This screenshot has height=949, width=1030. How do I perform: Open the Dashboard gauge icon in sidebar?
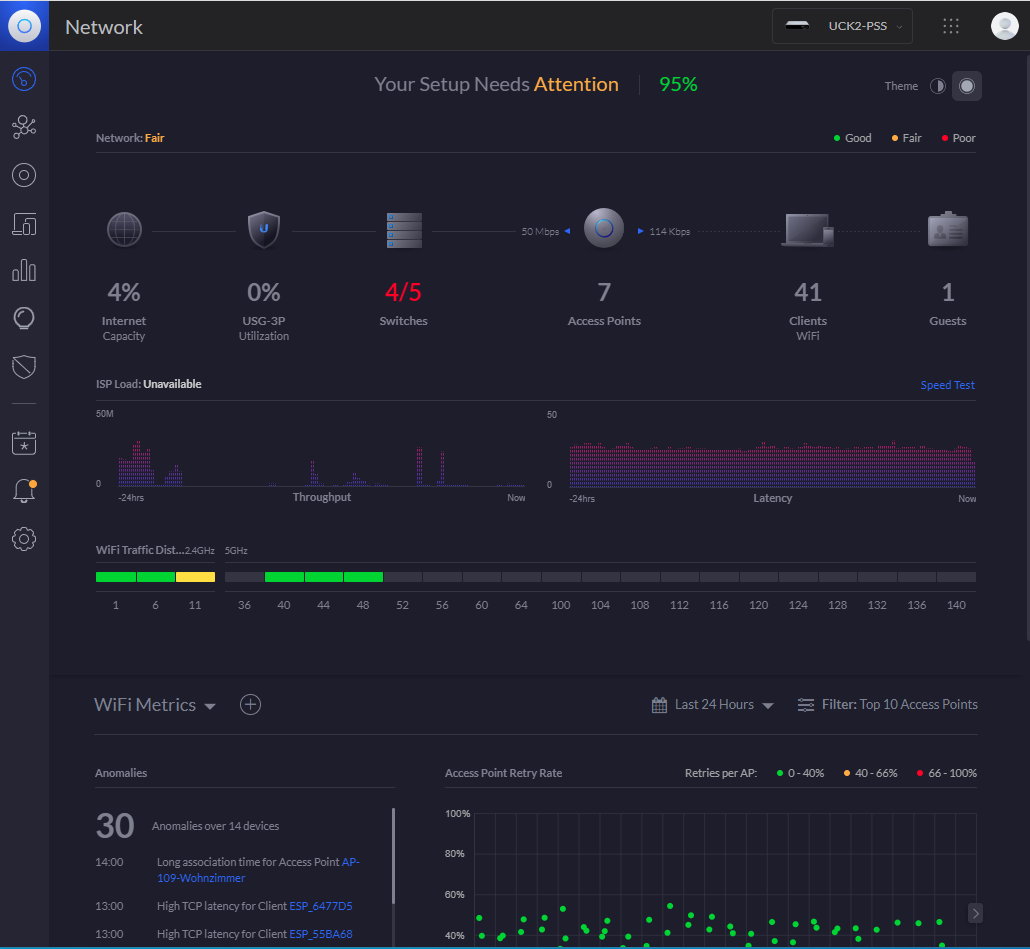[x=24, y=79]
